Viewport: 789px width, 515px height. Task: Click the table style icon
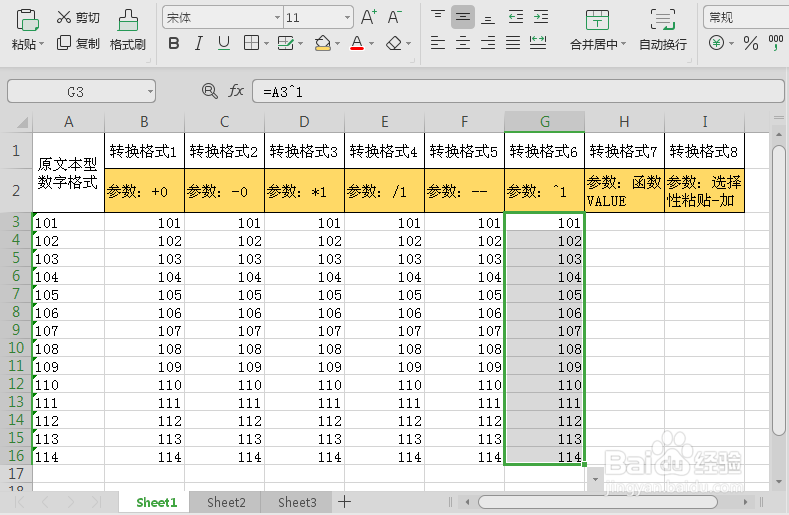tap(286, 43)
